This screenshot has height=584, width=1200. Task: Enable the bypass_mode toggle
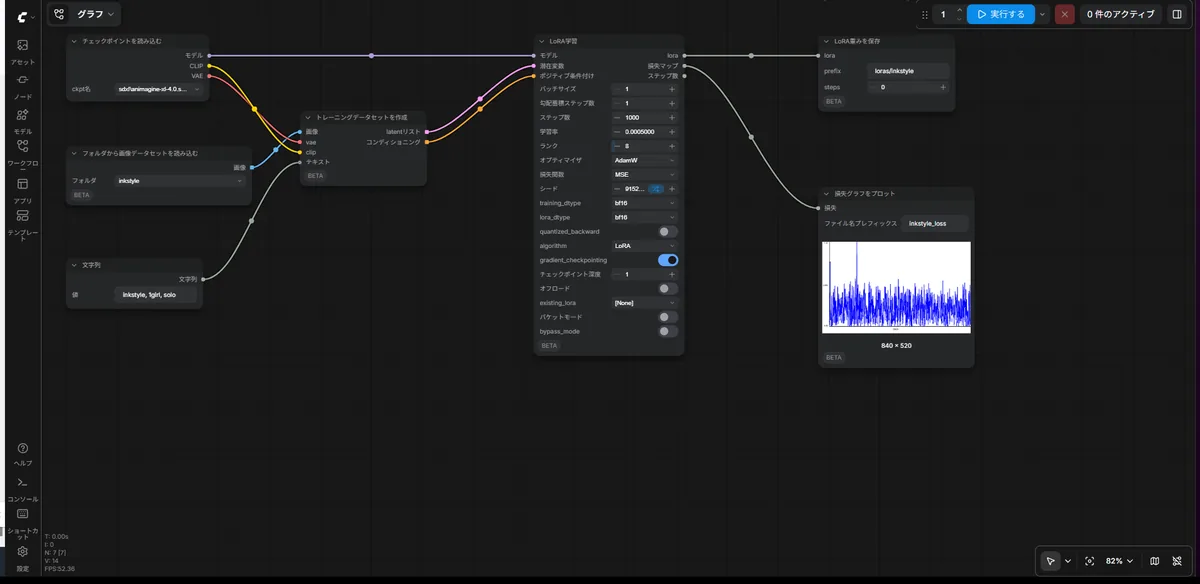pos(668,331)
